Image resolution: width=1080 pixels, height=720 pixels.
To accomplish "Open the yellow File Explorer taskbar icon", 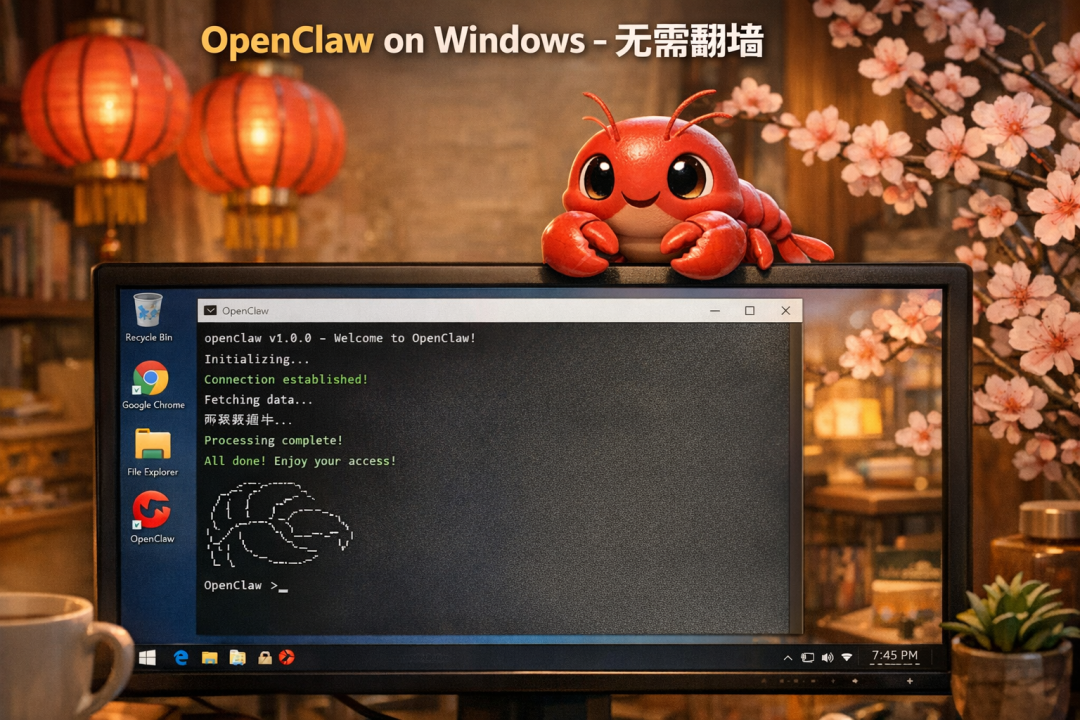I will pyautogui.click(x=209, y=658).
